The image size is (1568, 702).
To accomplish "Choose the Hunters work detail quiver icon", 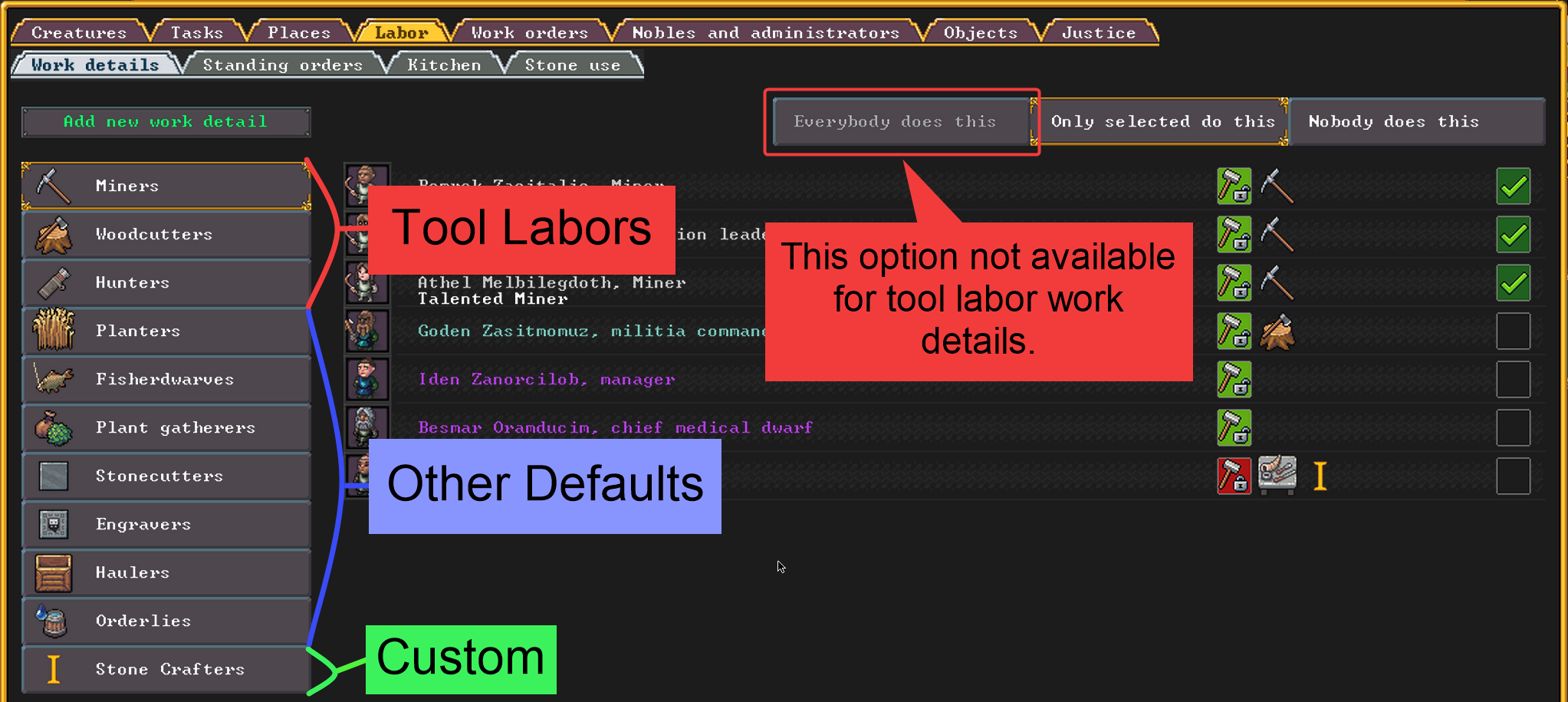I will pyautogui.click(x=54, y=282).
